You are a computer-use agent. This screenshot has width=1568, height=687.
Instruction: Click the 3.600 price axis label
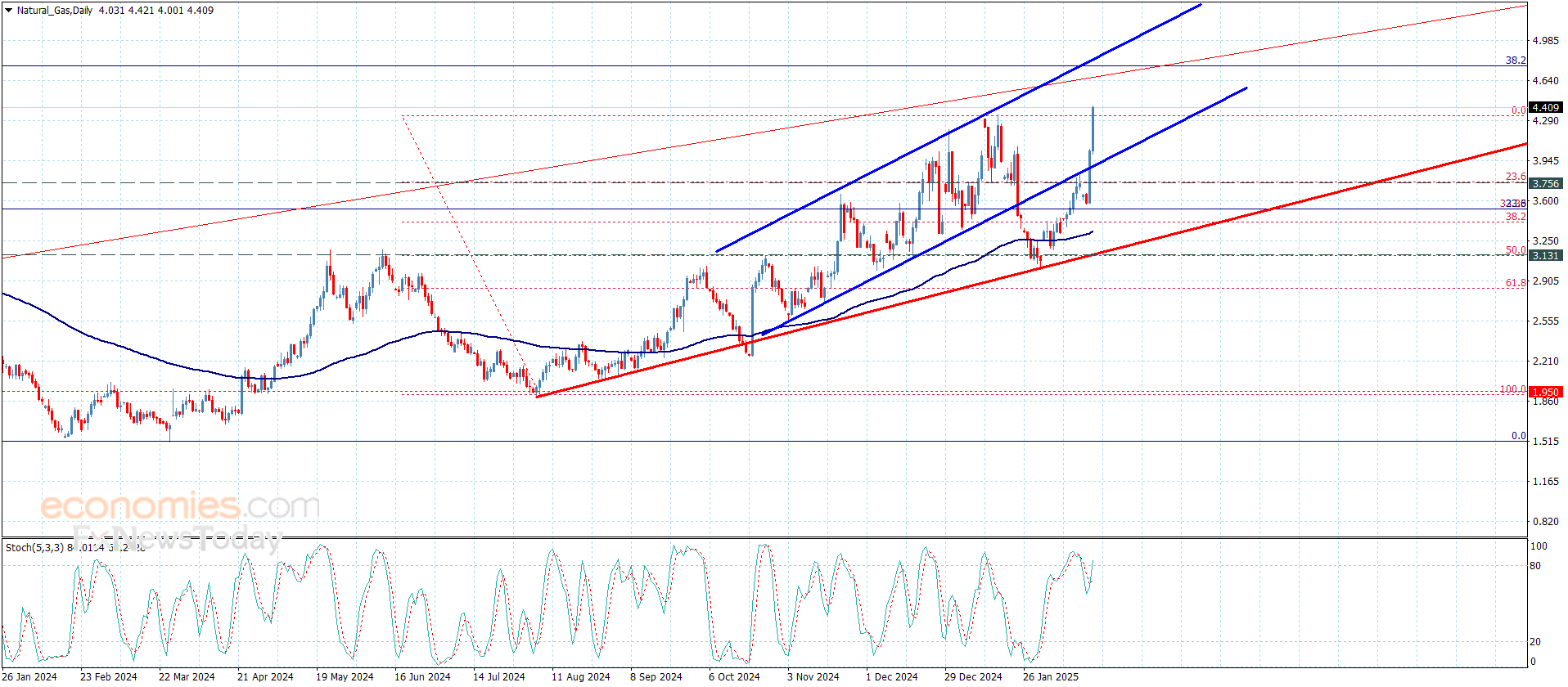point(1546,201)
